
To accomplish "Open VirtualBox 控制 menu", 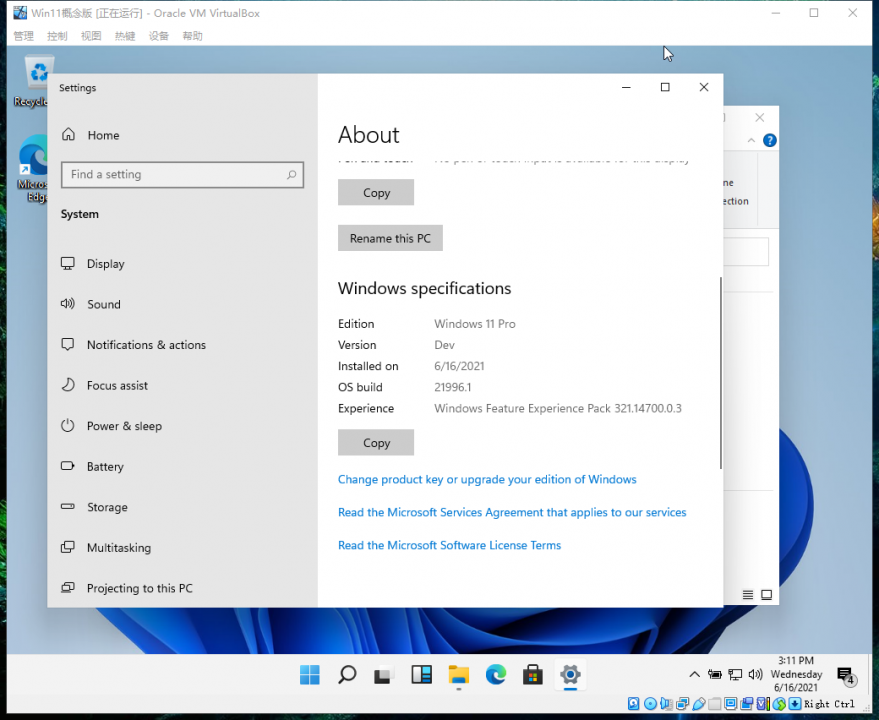I will tap(57, 36).
